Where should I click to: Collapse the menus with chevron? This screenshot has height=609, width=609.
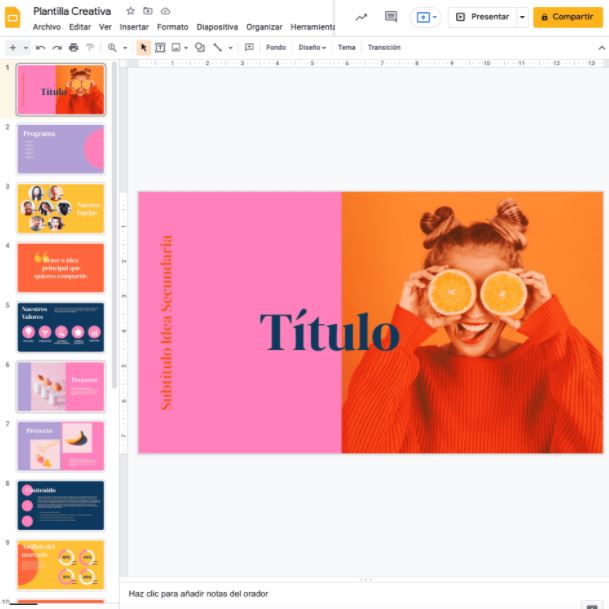coord(602,48)
